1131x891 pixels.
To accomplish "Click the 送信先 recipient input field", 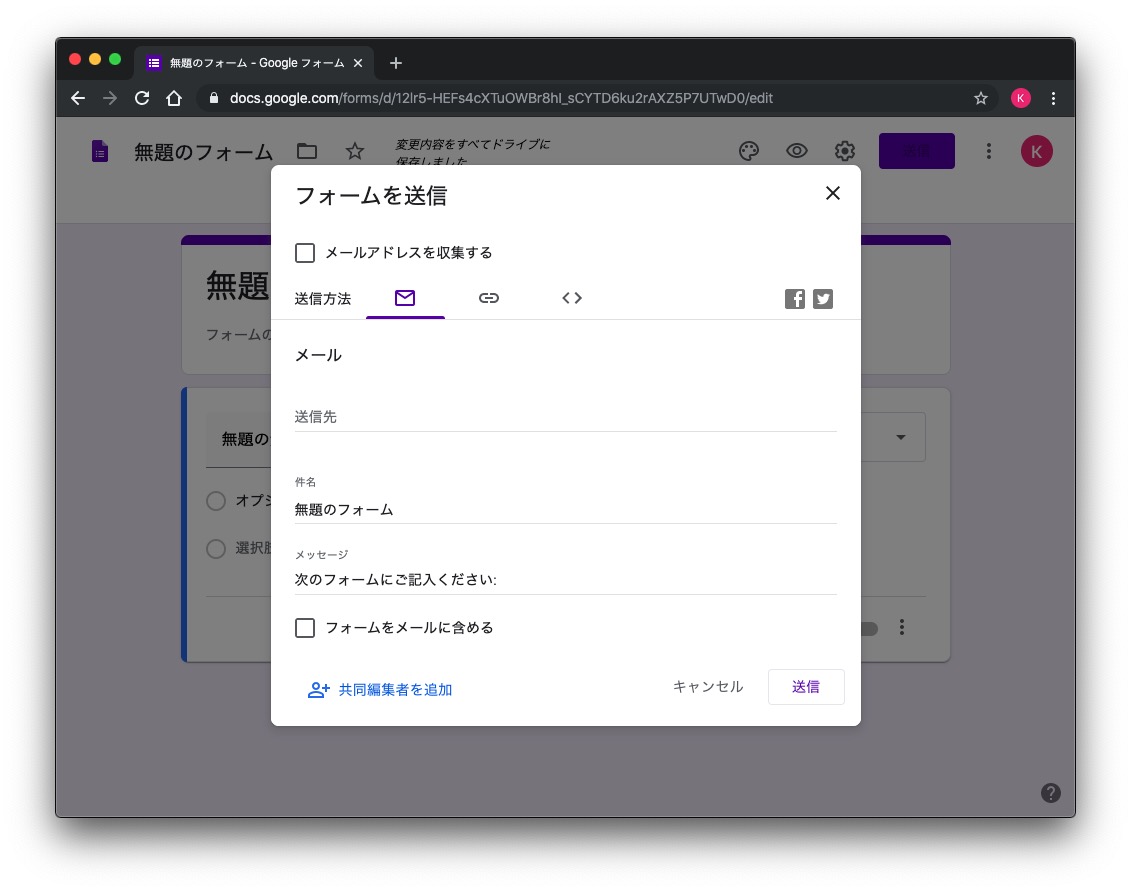I will 565,417.
